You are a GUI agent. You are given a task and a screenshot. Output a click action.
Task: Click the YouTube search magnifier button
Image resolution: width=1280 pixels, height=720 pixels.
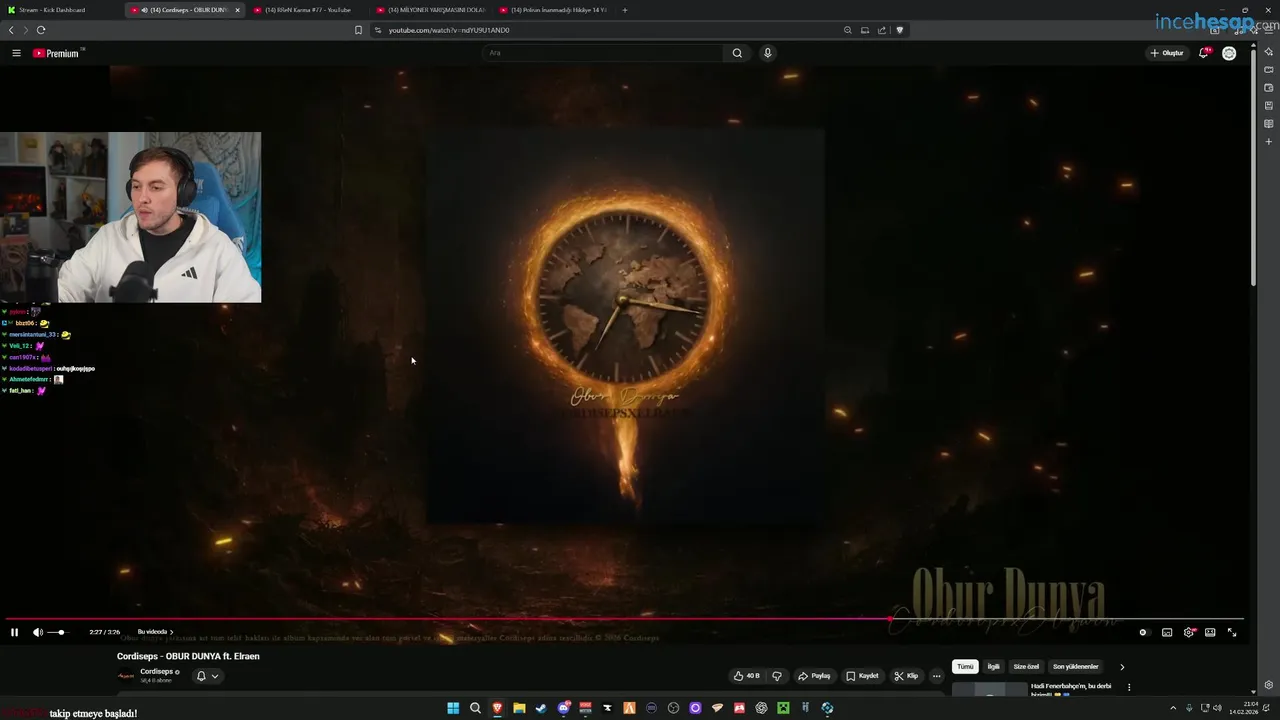737,53
